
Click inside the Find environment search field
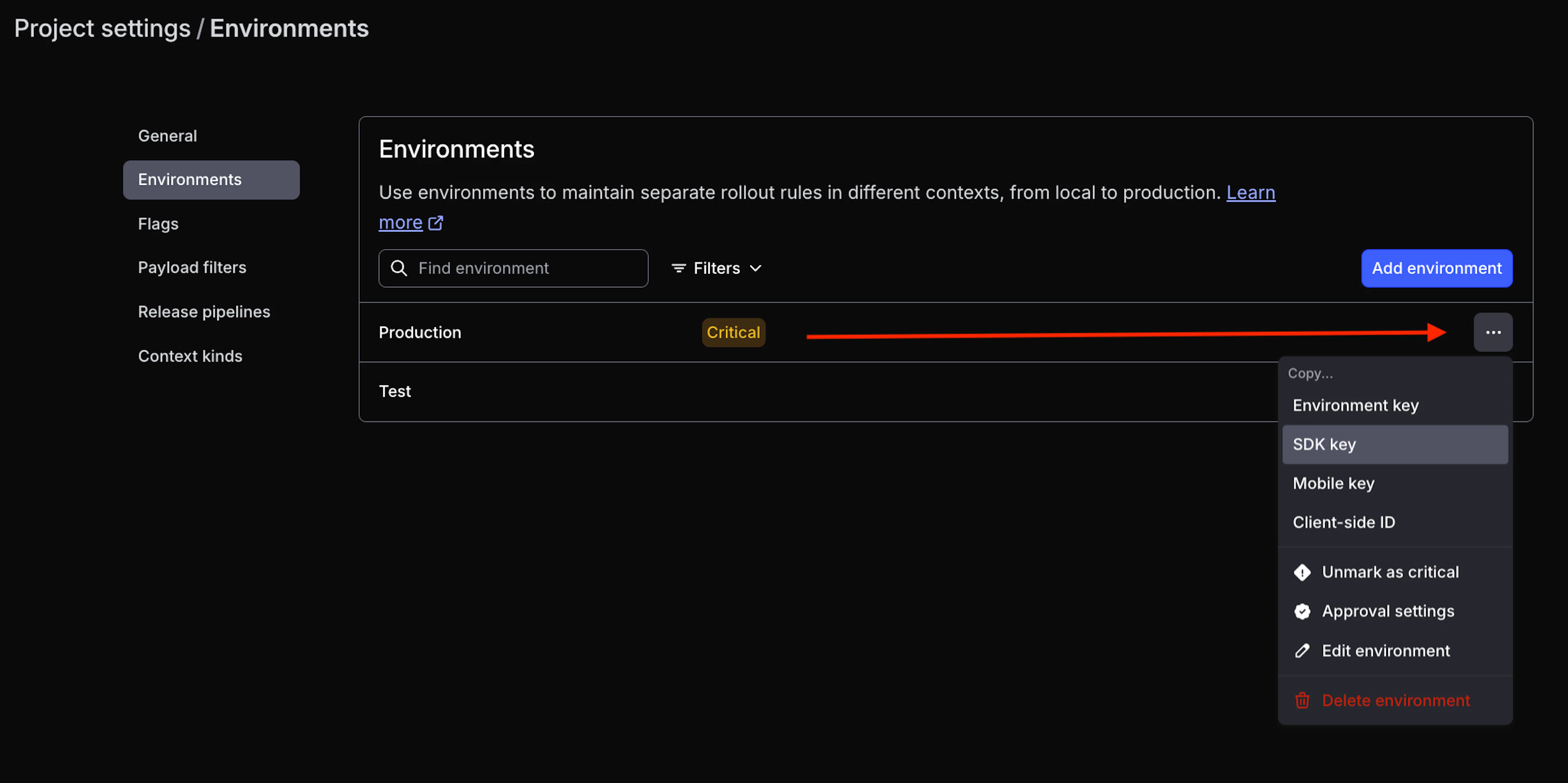(517, 268)
